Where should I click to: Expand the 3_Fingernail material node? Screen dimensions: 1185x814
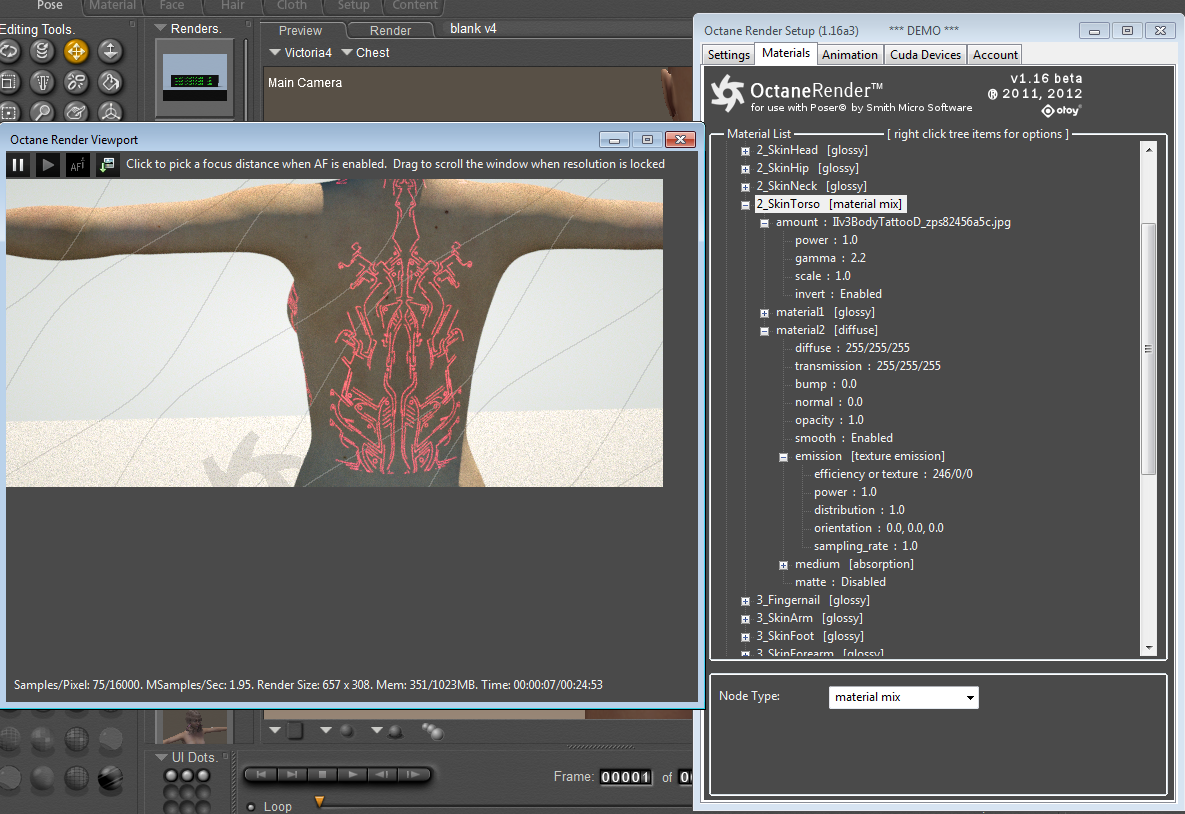click(x=745, y=601)
